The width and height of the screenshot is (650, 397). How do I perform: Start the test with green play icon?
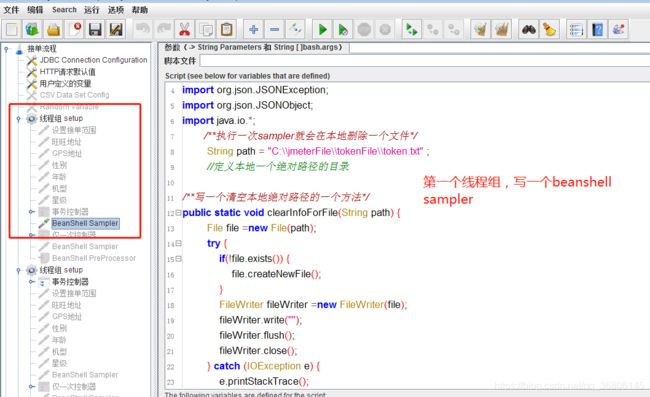[x=322, y=29]
